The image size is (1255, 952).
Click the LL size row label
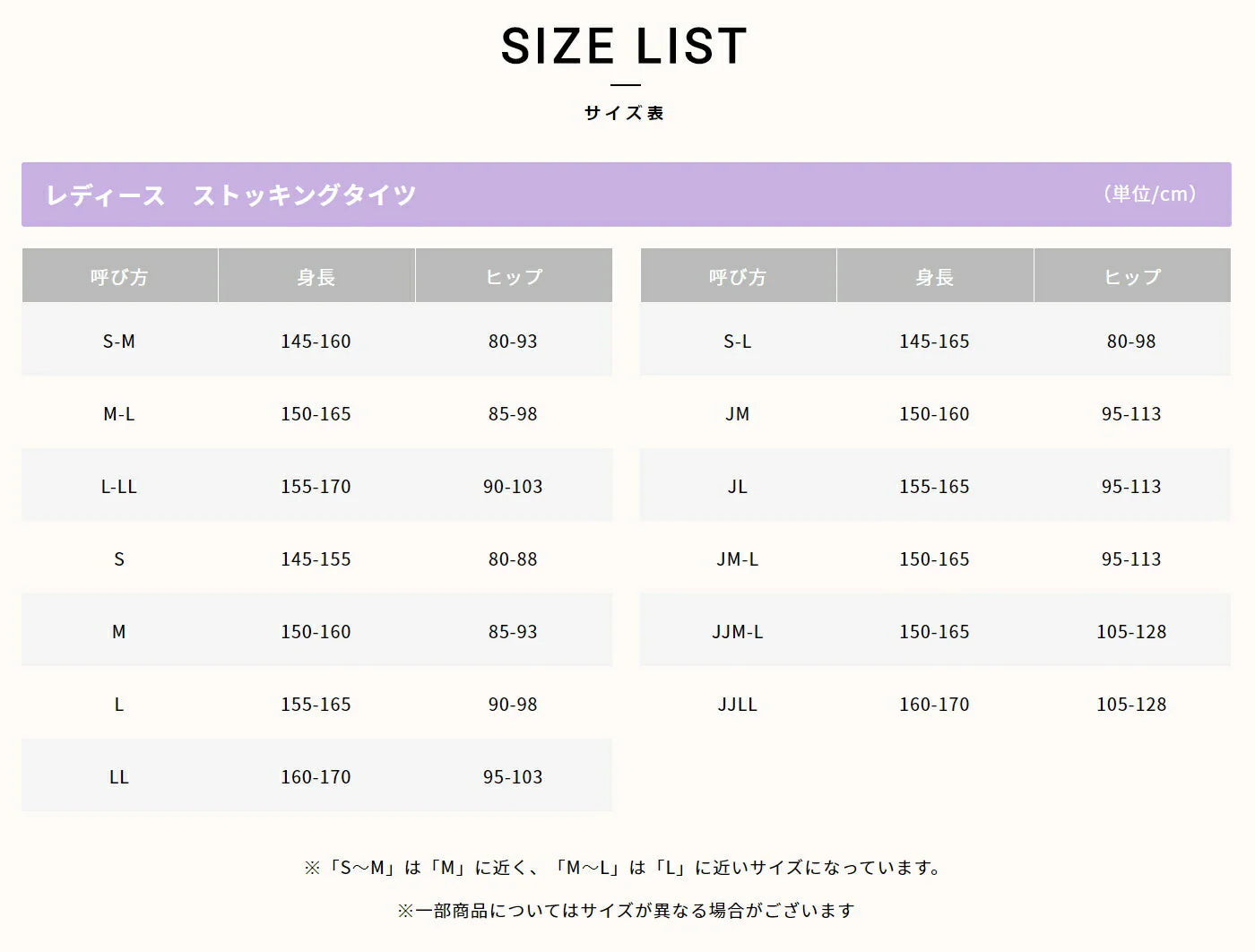[x=119, y=776]
